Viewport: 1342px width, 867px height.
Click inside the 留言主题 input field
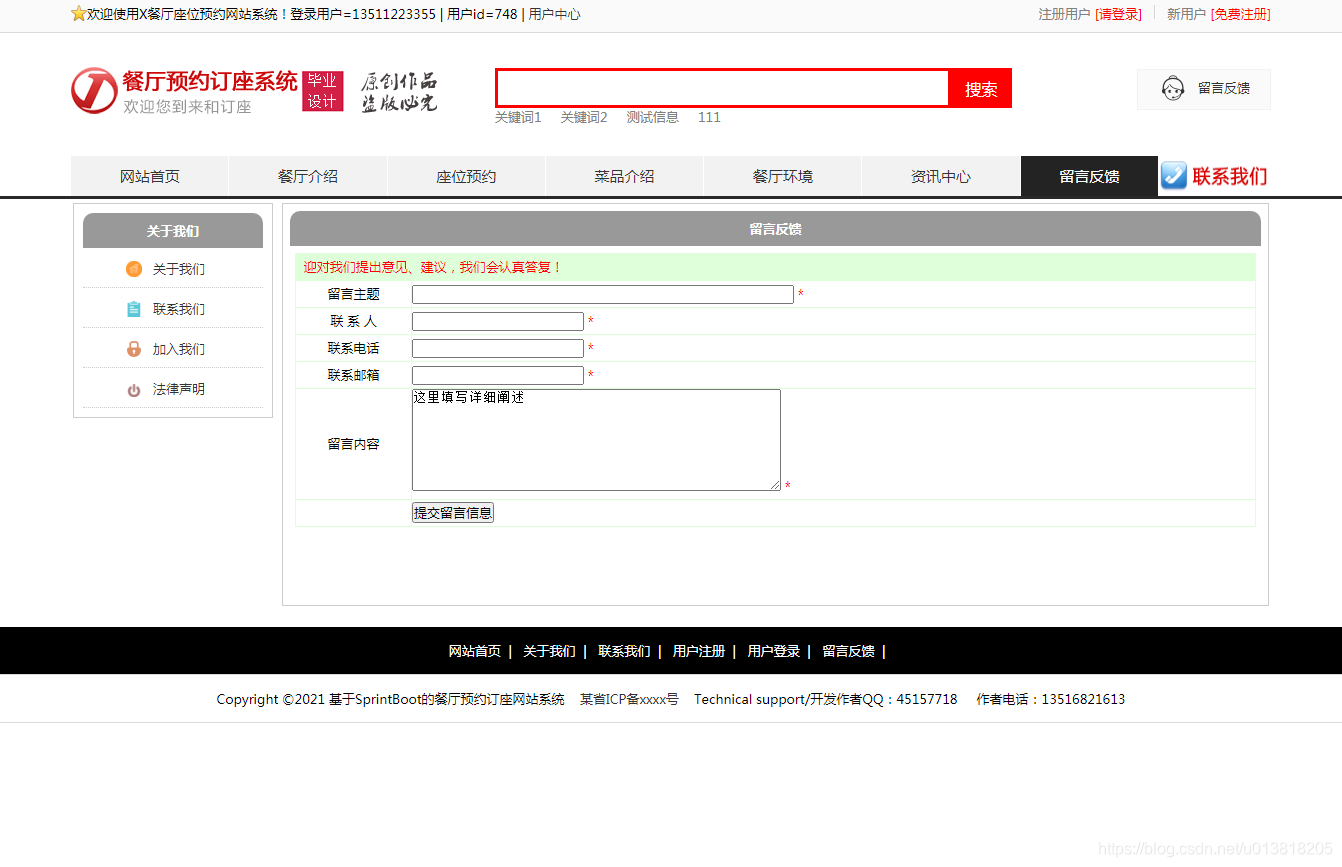[602, 294]
